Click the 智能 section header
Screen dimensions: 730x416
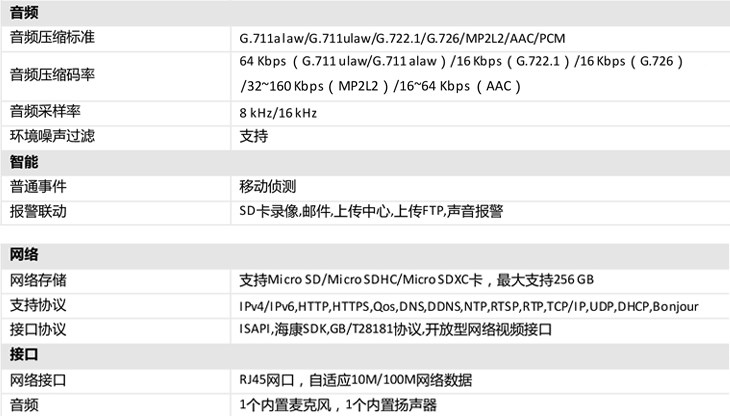(x=25, y=161)
